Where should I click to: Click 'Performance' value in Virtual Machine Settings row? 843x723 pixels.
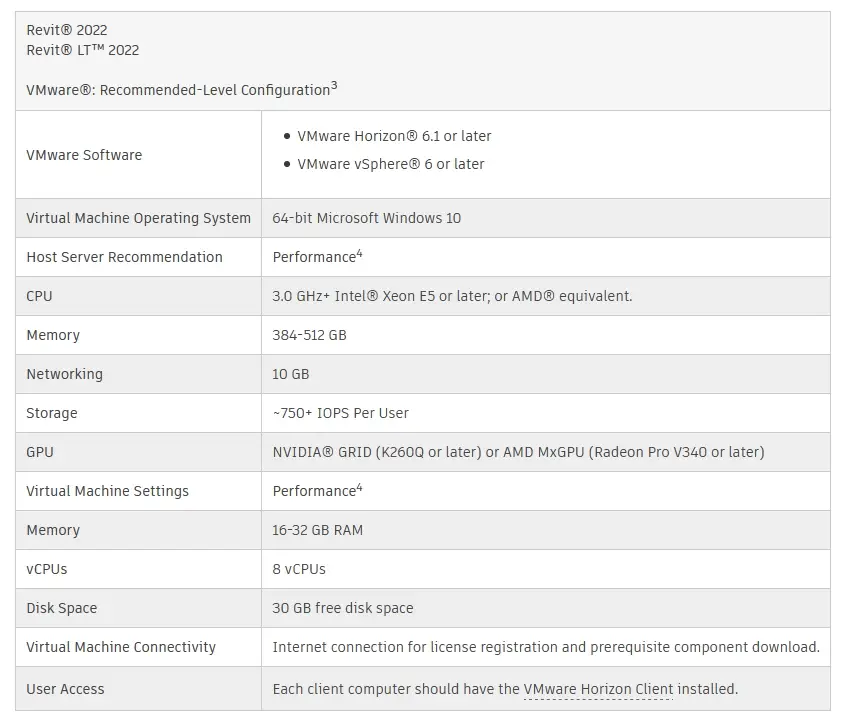point(317,490)
